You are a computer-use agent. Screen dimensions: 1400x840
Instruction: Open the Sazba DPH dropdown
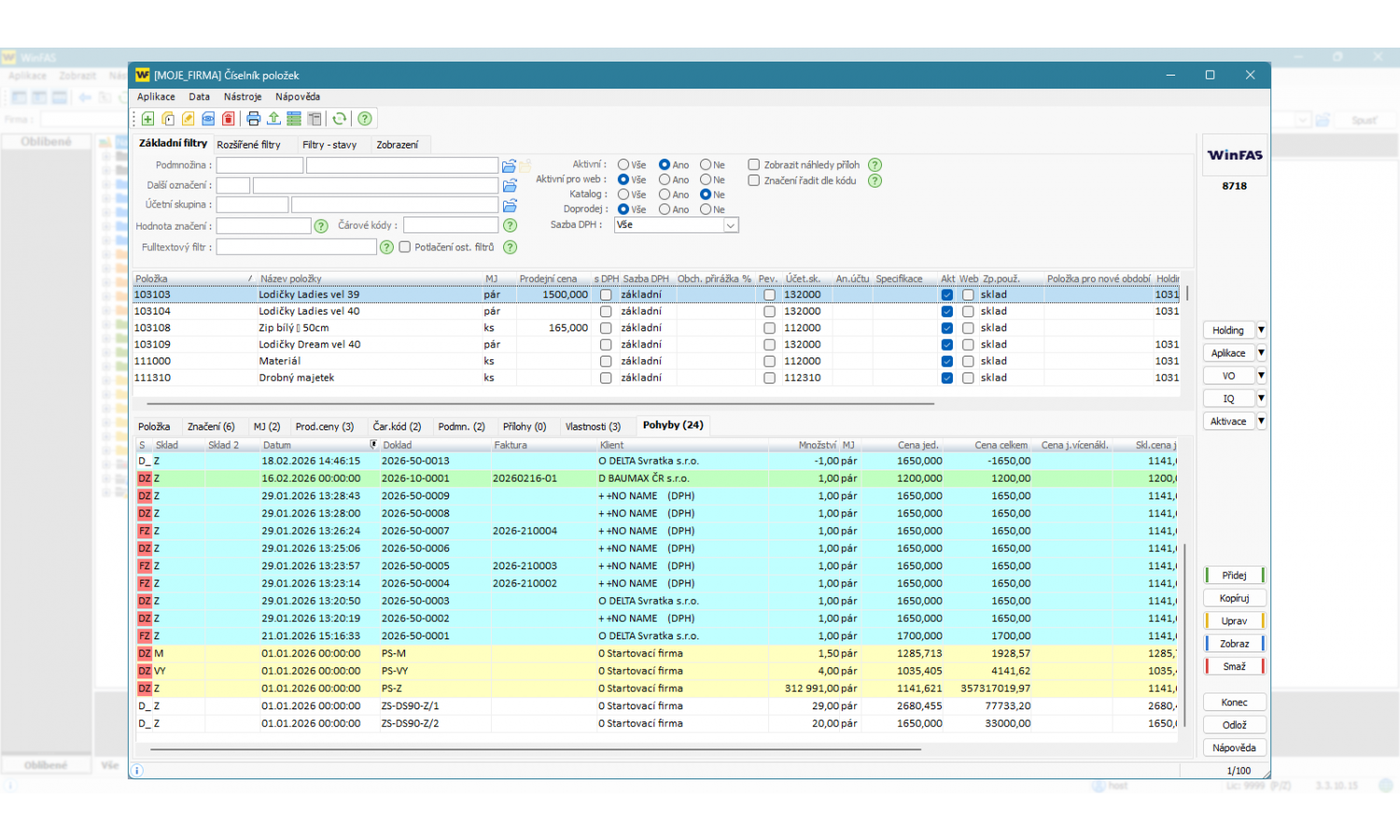tap(731, 225)
